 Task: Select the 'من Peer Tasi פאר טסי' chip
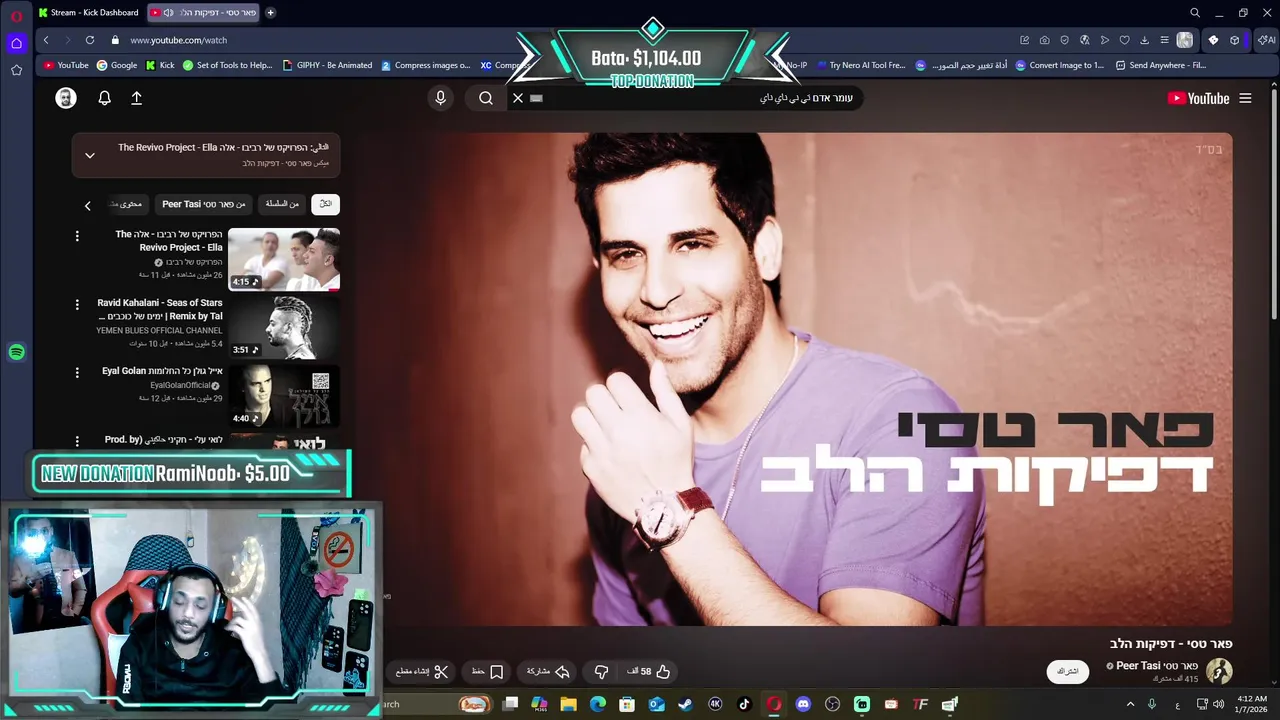pos(204,204)
